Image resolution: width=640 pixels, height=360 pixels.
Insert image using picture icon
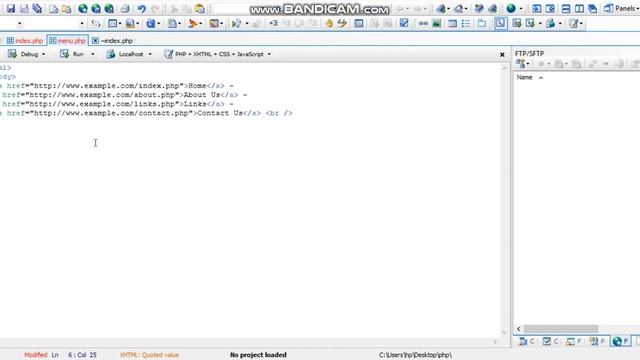436,24
